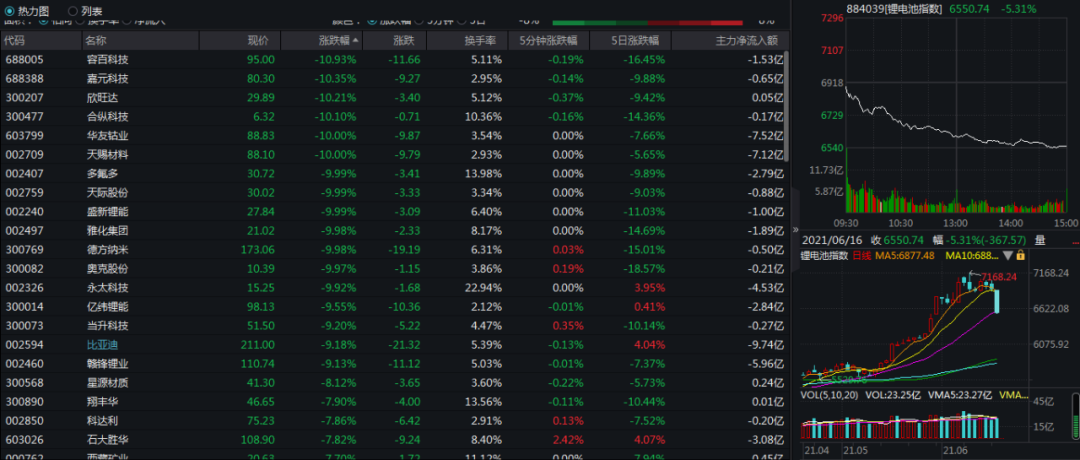Image resolution: width=1080 pixels, height=460 pixels.
Task: Click the sort arrow on 涨跌幅 column
Action: 353,41
